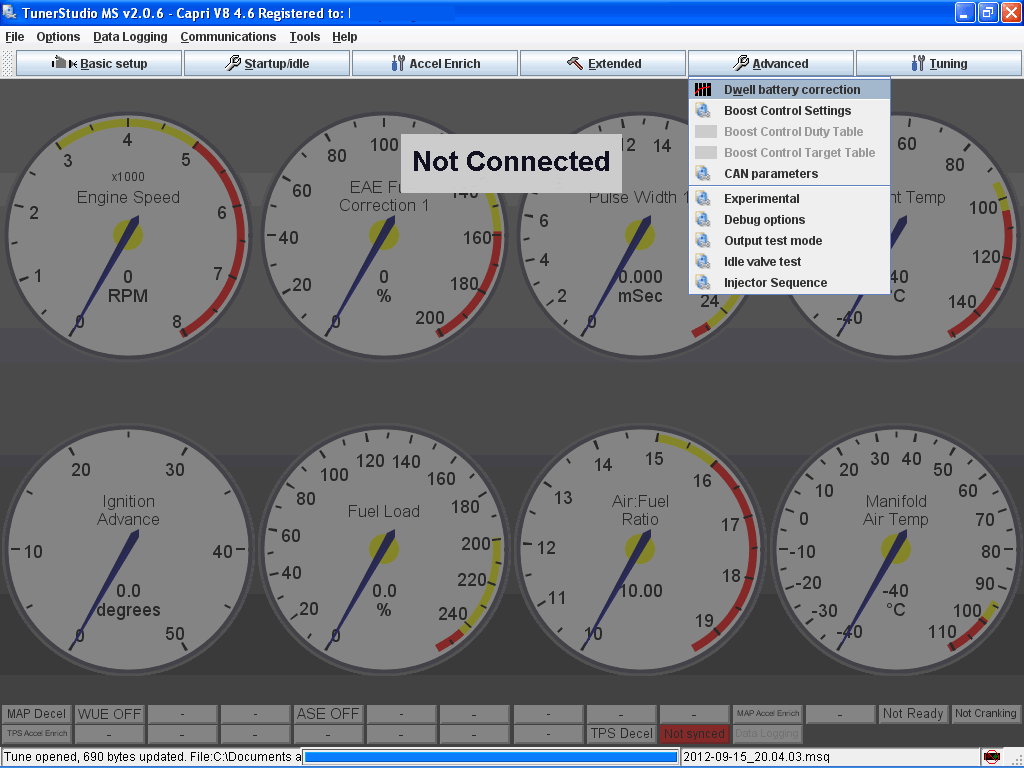
Task: Click the disconnected status icon in status bar
Action: [x=991, y=757]
